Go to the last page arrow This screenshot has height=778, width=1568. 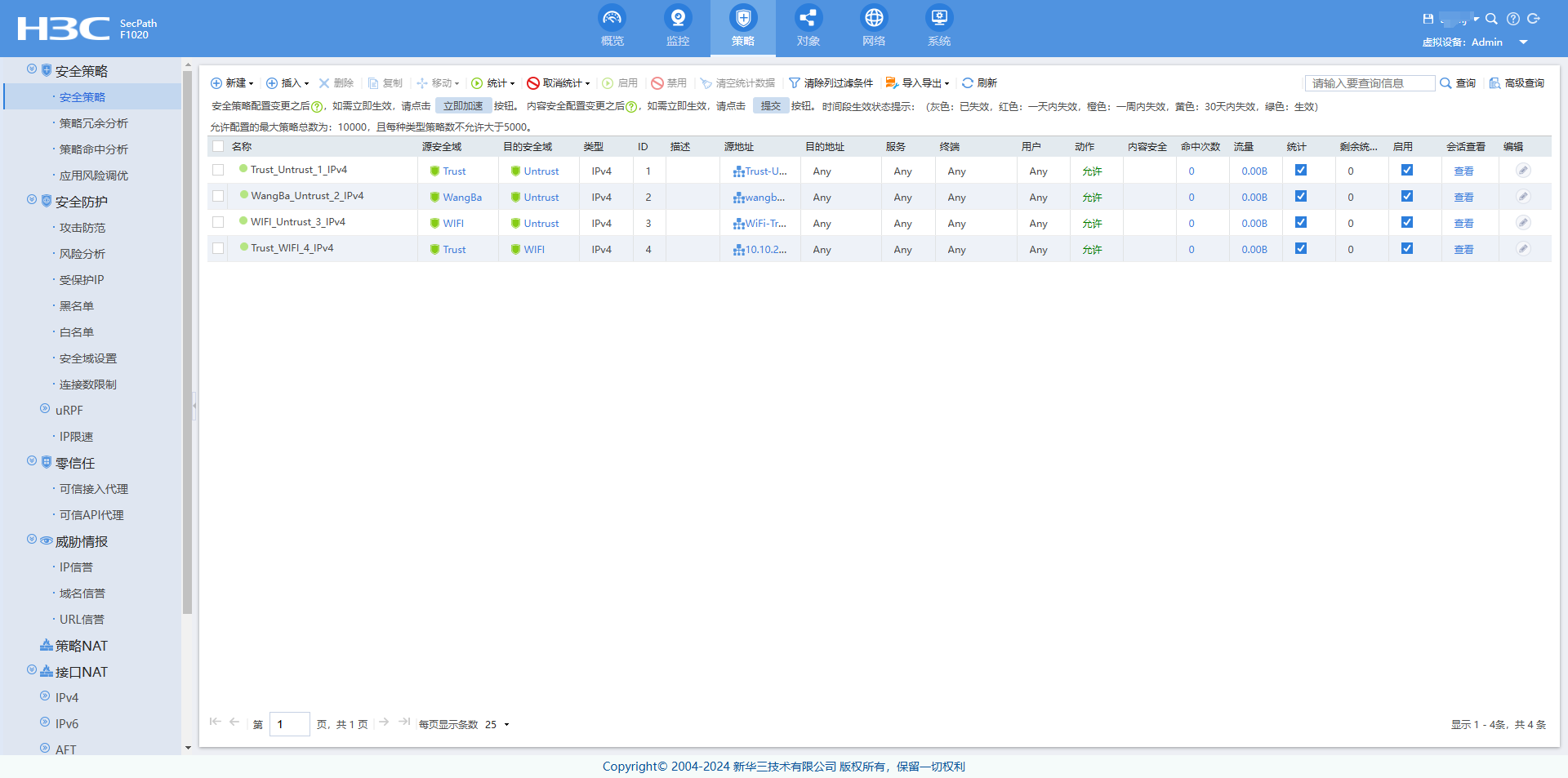pyautogui.click(x=404, y=722)
